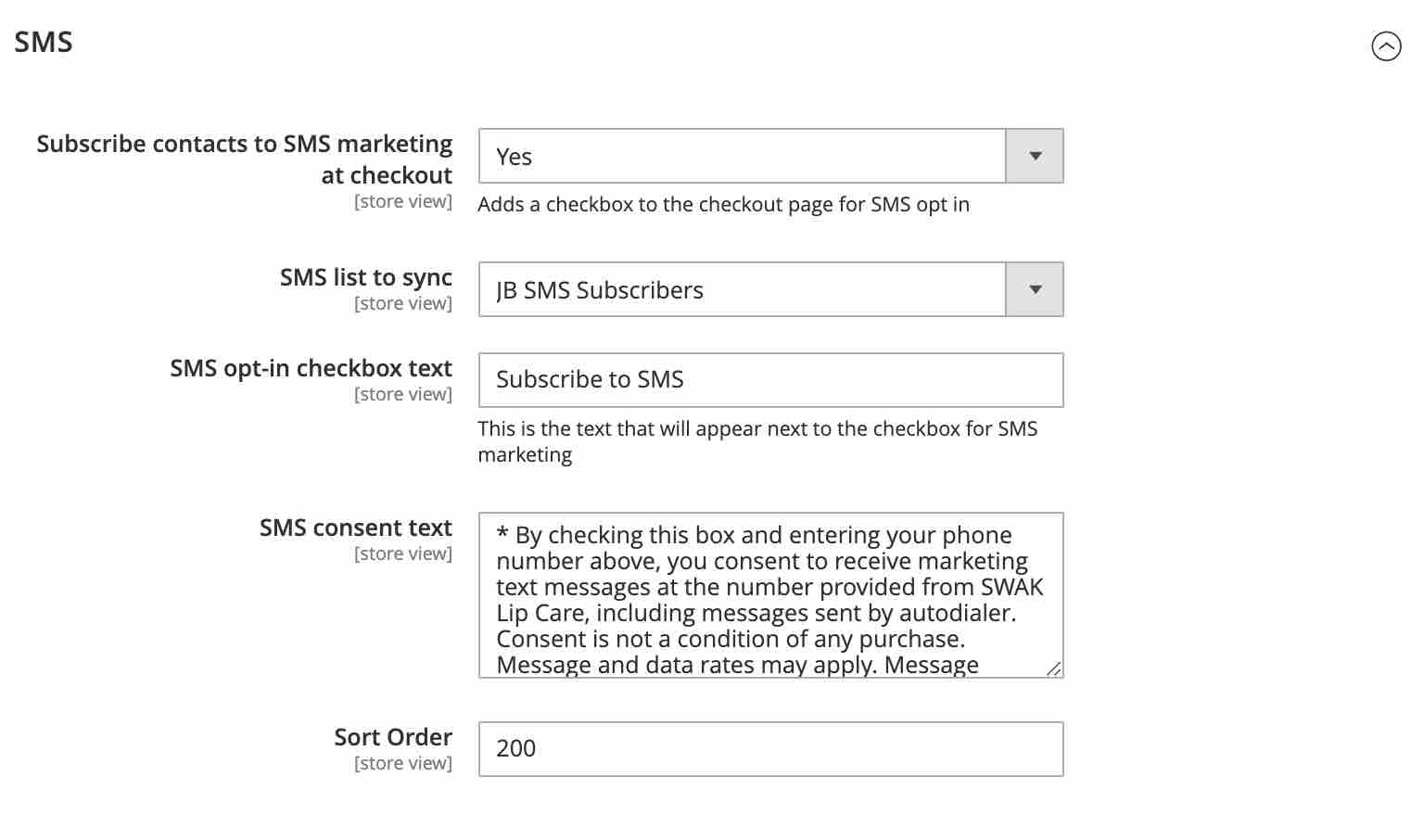Click the 'SMS' section heading

[x=43, y=41]
